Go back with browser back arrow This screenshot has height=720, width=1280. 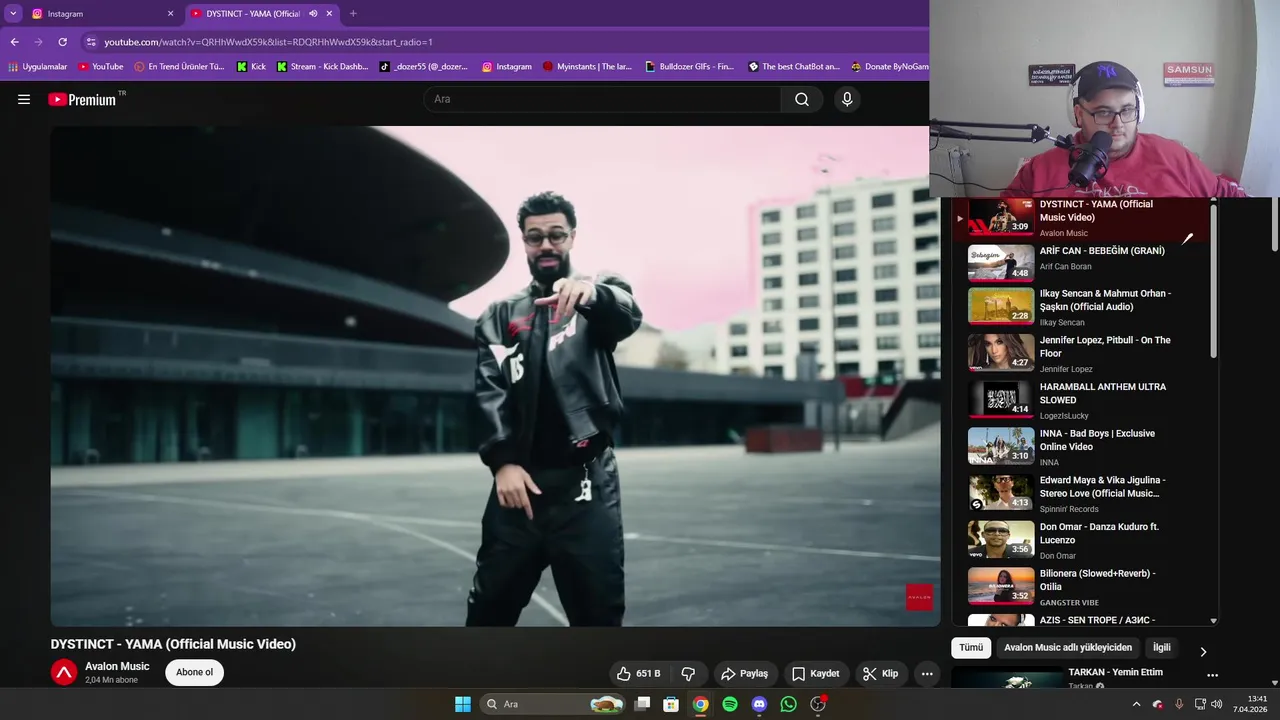tap(14, 42)
